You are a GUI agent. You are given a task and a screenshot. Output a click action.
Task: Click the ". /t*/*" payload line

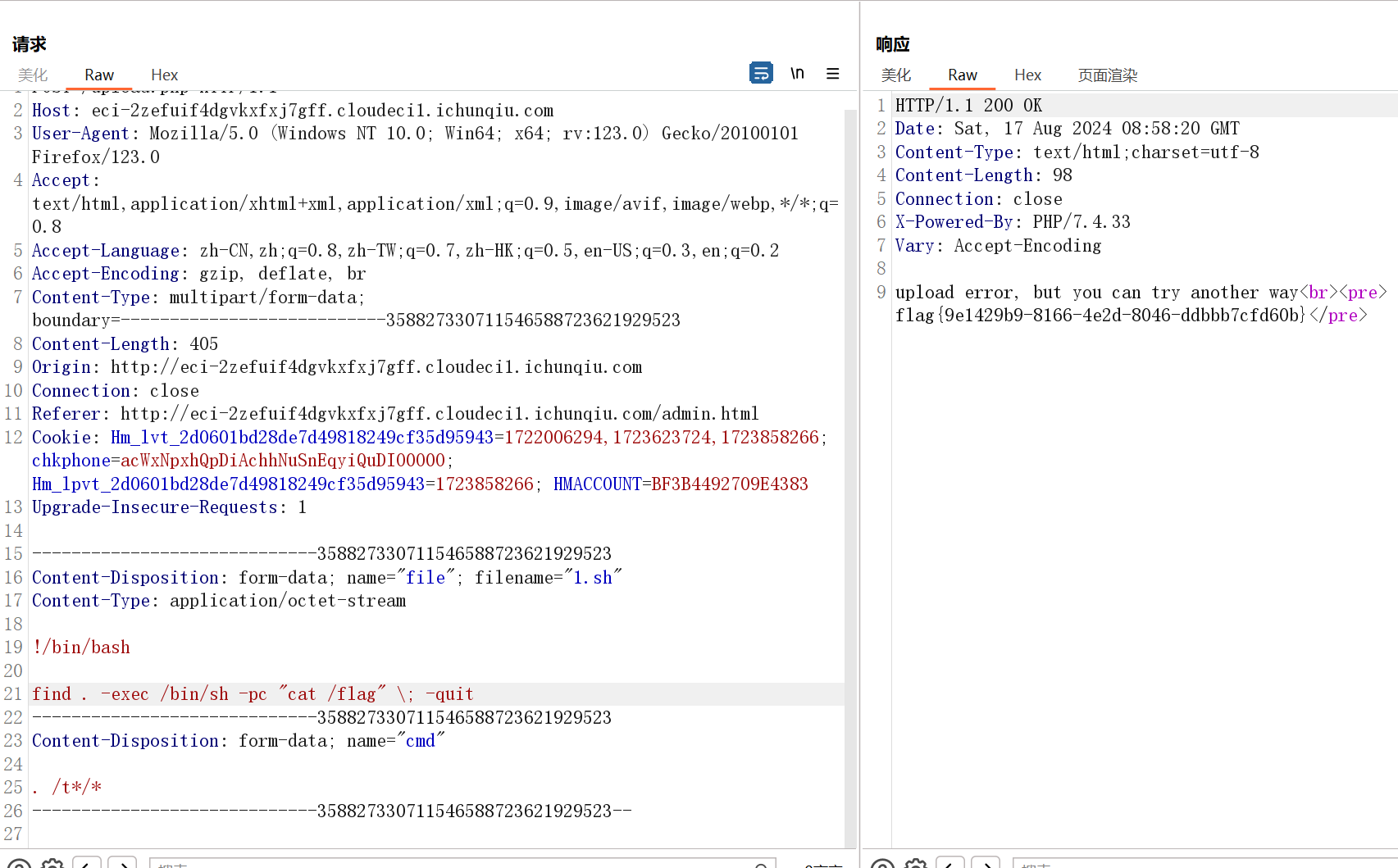[66, 787]
